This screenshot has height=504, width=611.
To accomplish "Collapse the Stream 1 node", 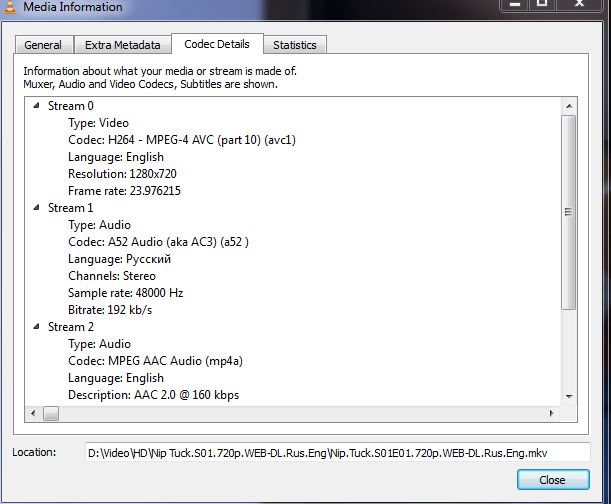I will pyautogui.click(x=37, y=207).
